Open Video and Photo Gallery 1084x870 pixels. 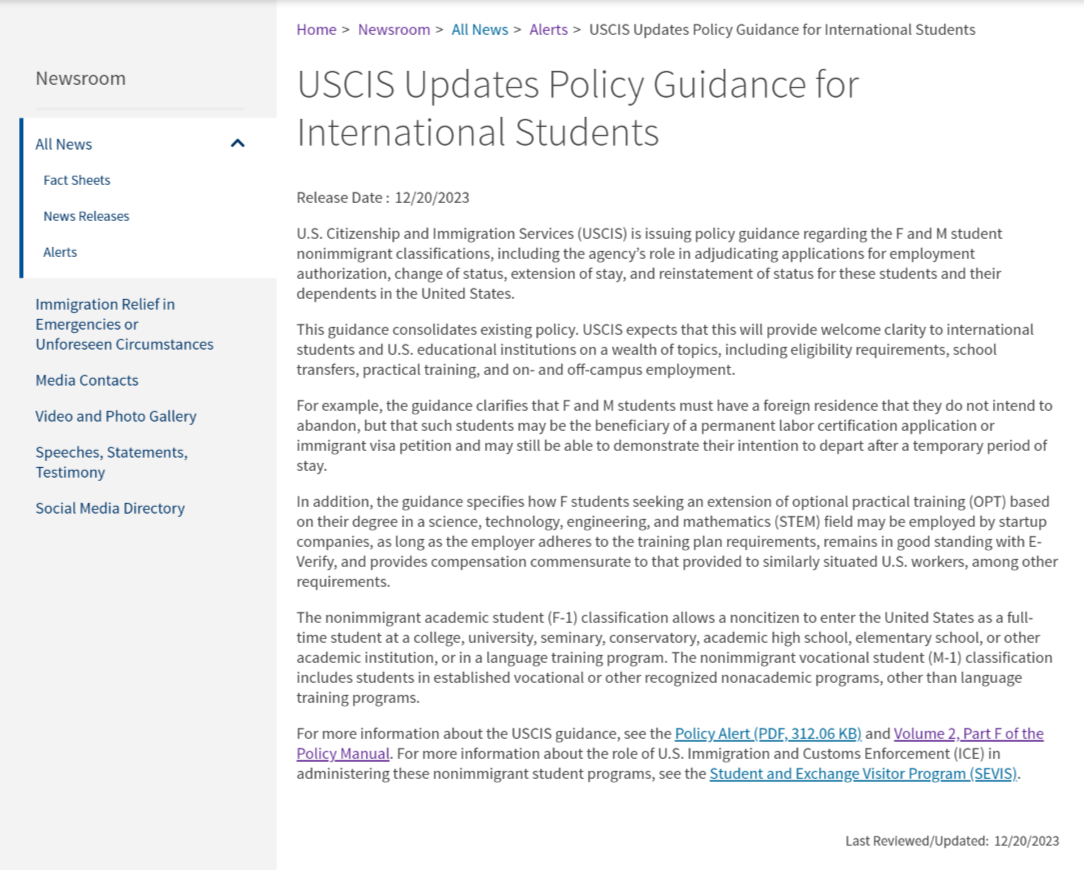116,416
